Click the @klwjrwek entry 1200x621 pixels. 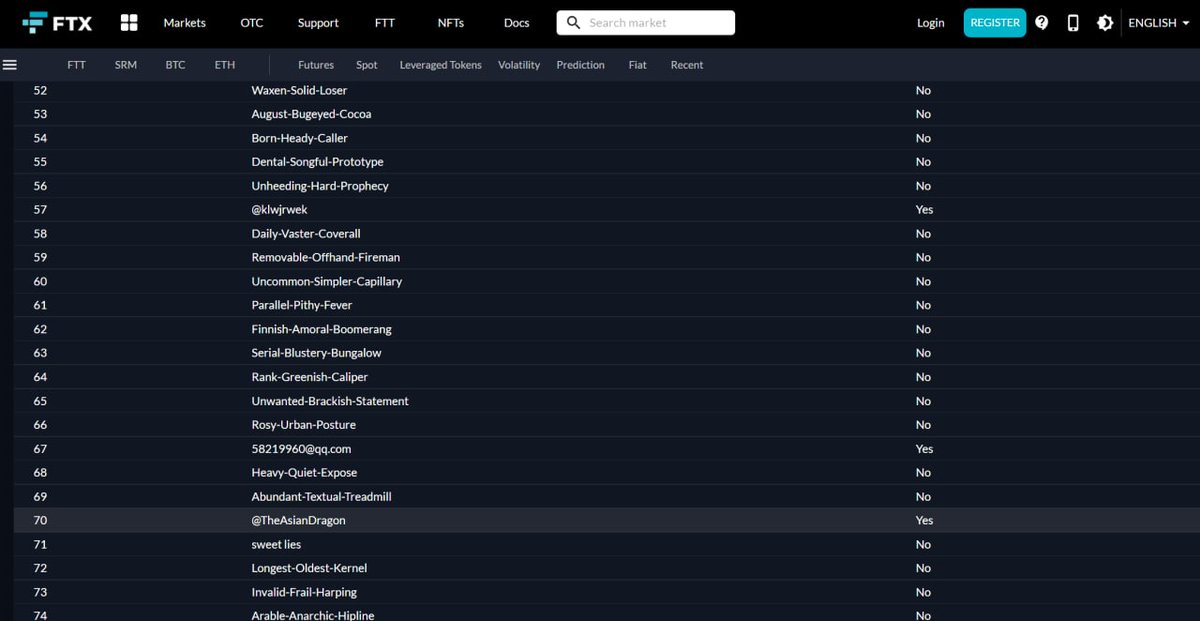point(279,210)
